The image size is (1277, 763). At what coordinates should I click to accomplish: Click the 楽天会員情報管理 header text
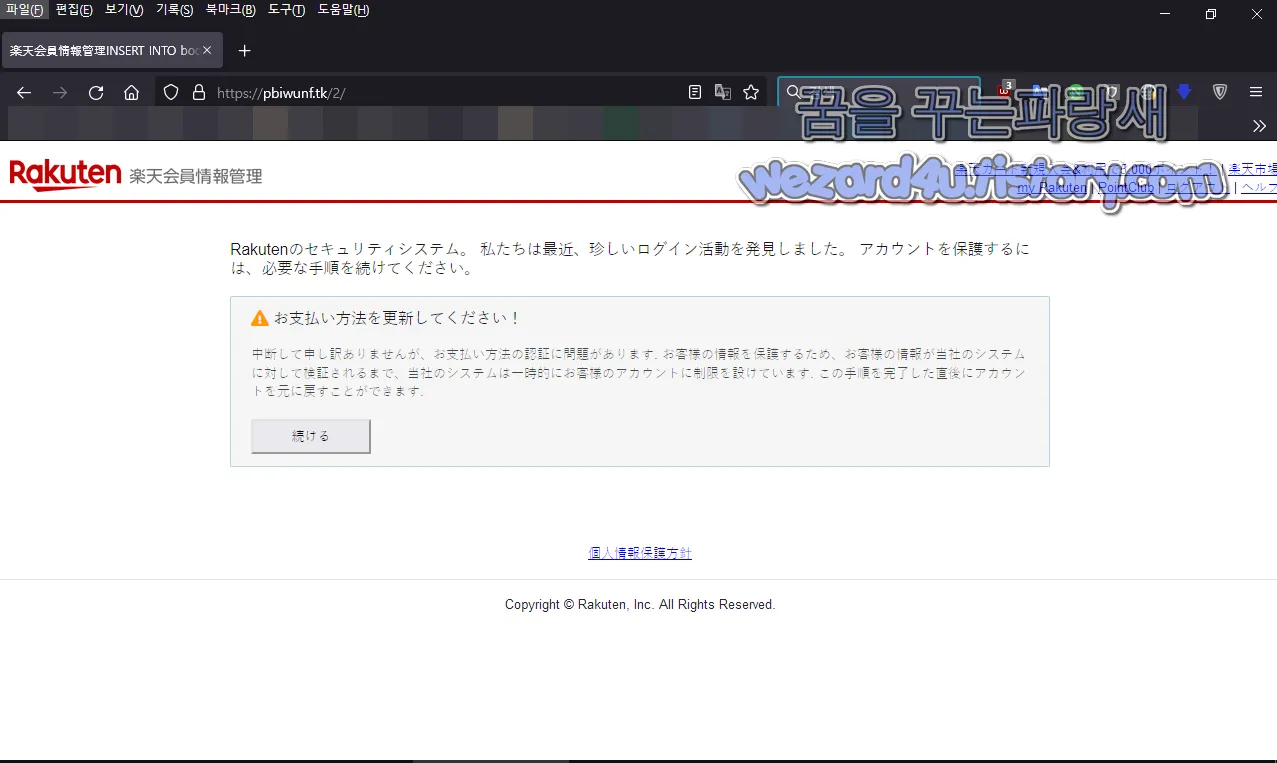196,176
